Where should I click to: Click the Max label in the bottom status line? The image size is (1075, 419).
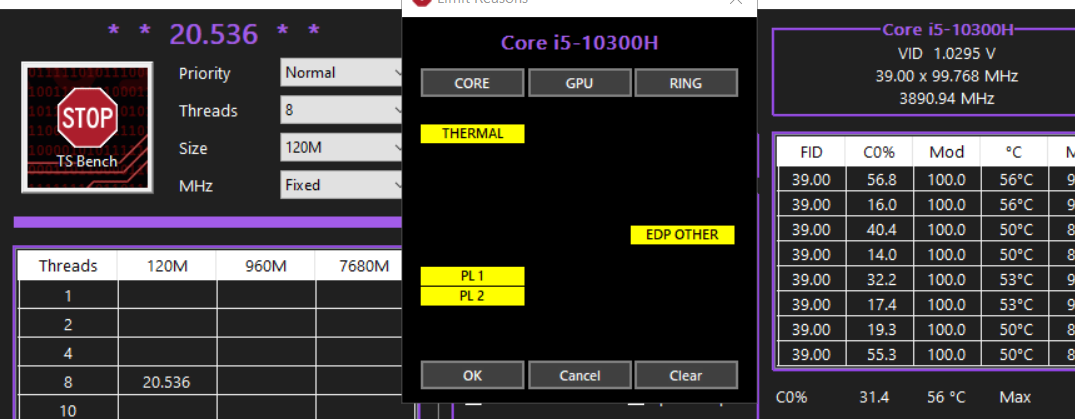[x=1015, y=397]
